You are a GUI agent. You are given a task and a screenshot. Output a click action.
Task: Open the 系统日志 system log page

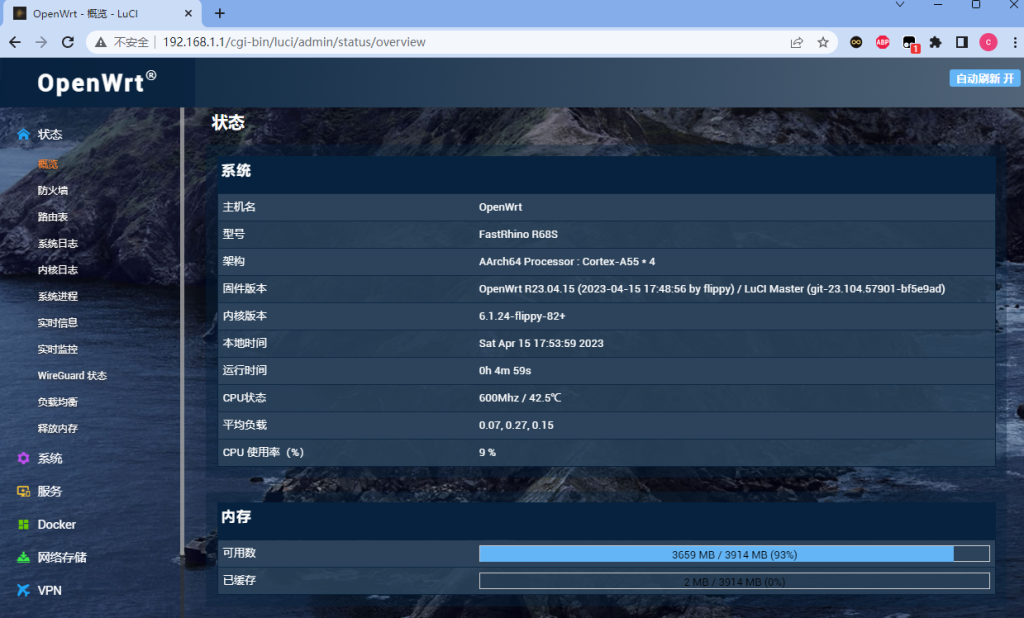[58, 244]
